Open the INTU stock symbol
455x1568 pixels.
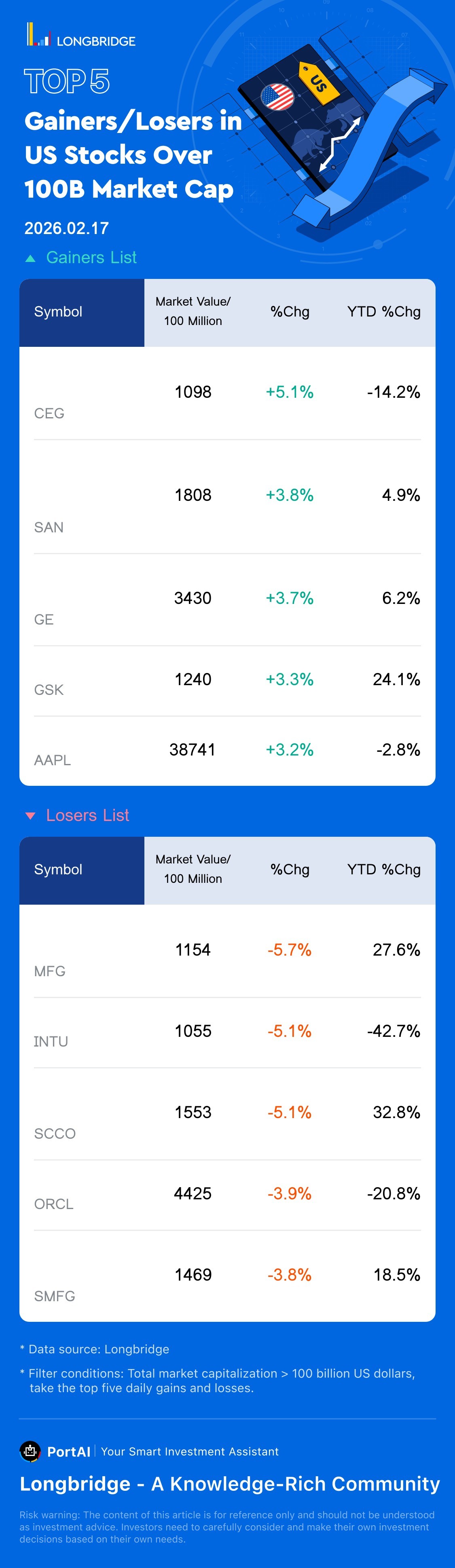[x=51, y=1041]
